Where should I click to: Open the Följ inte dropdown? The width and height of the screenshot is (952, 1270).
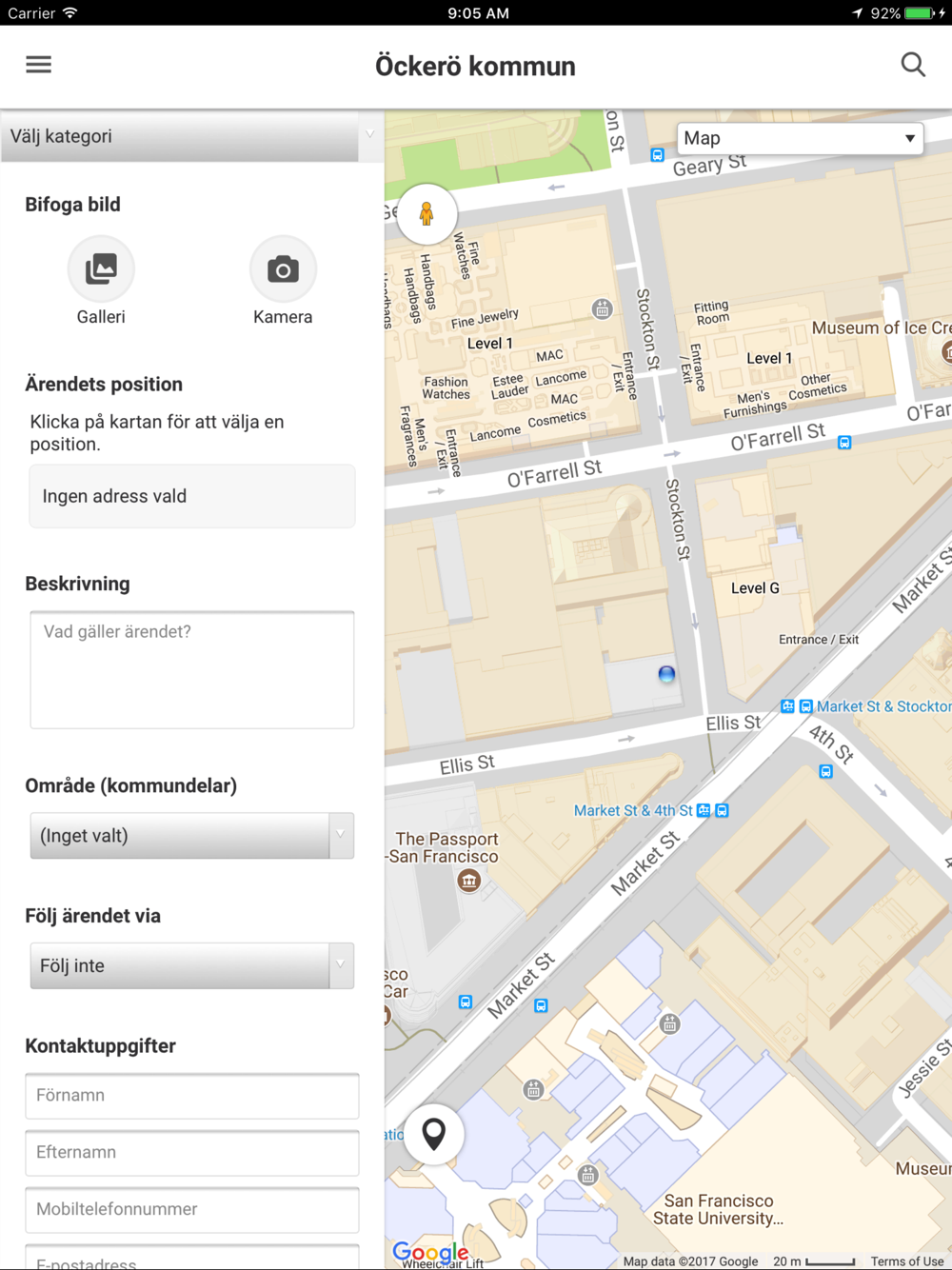tap(192, 965)
